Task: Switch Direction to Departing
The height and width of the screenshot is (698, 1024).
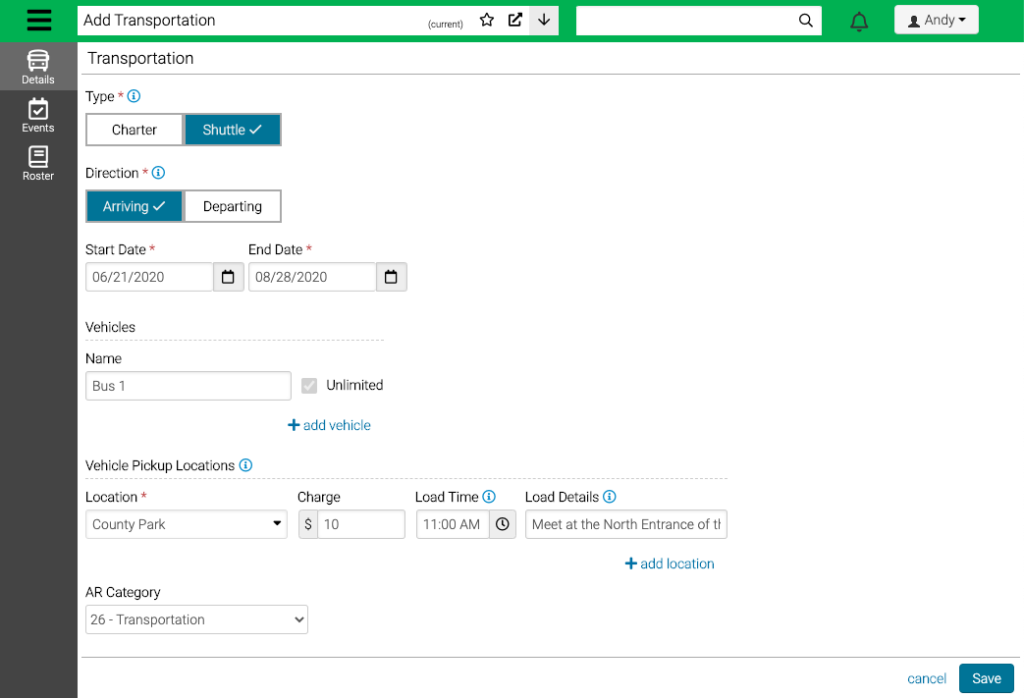Action: (x=232, y=206)
